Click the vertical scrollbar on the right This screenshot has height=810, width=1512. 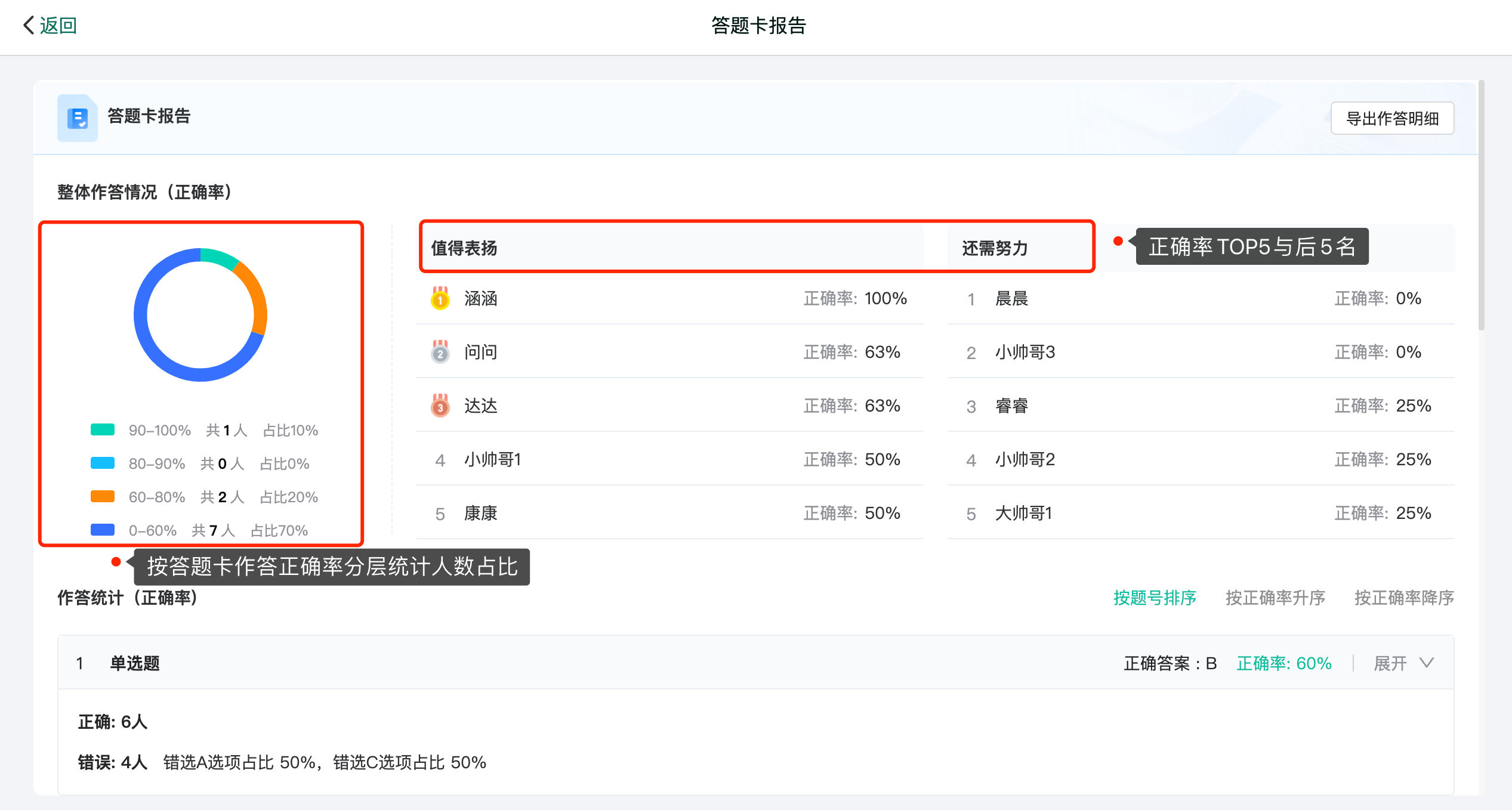[1481, 205]
